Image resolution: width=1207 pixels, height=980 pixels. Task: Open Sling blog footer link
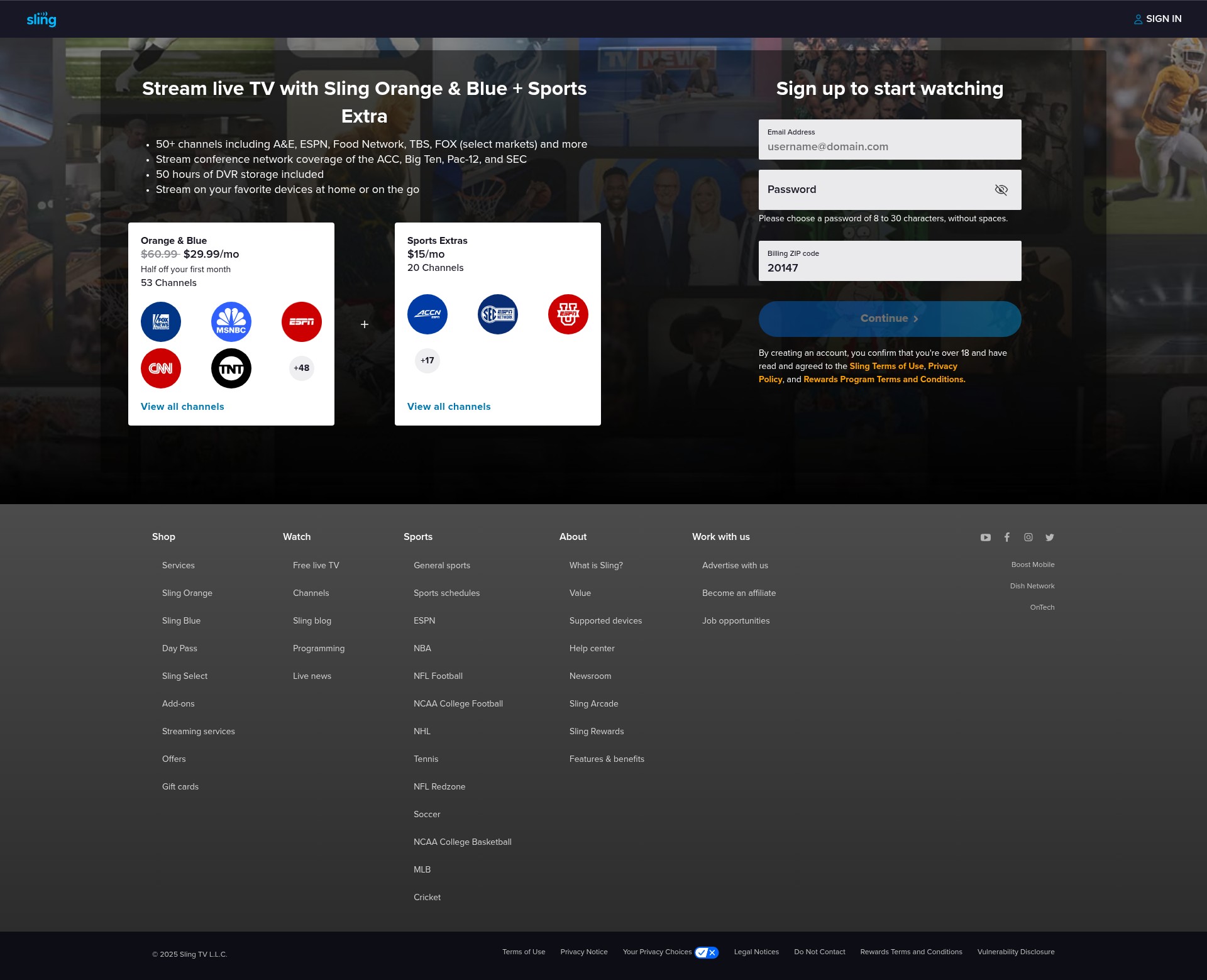312,620
